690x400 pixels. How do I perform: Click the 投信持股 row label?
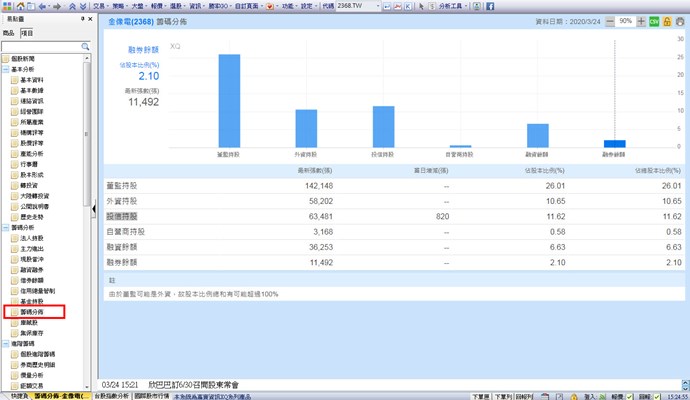pyautogui.click(x=123, y=215)
